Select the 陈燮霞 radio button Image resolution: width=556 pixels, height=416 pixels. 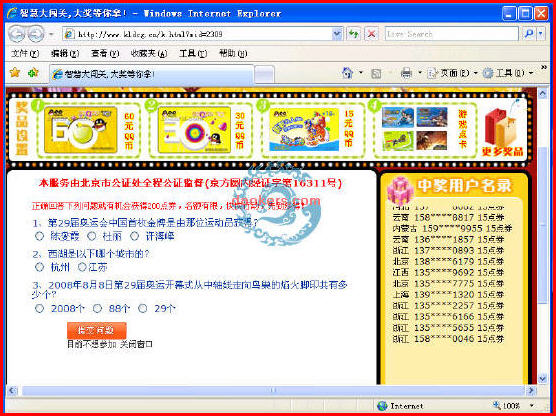click(x=40, y=236)
